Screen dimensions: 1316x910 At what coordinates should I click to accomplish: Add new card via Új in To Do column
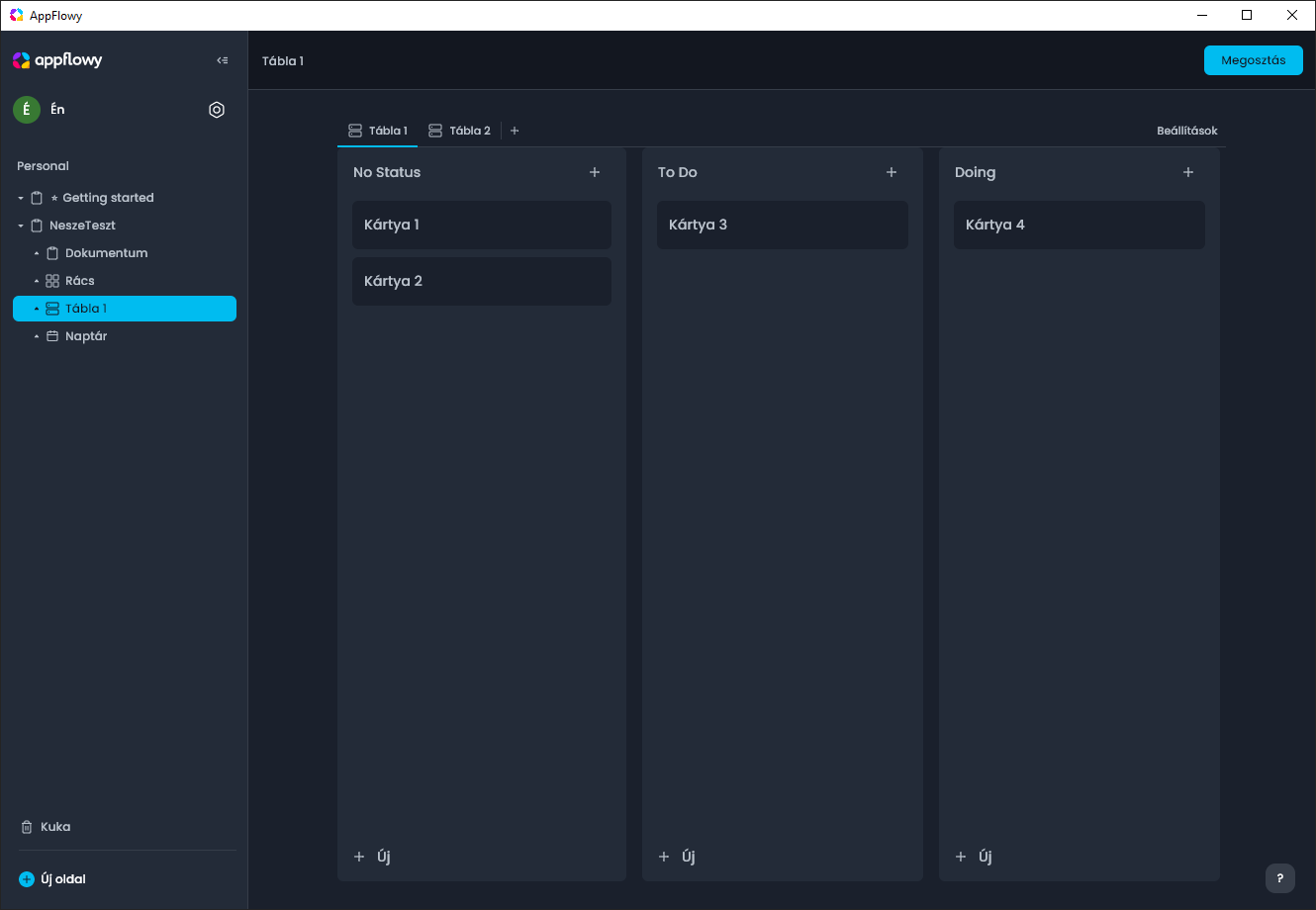tap(677, 857)
